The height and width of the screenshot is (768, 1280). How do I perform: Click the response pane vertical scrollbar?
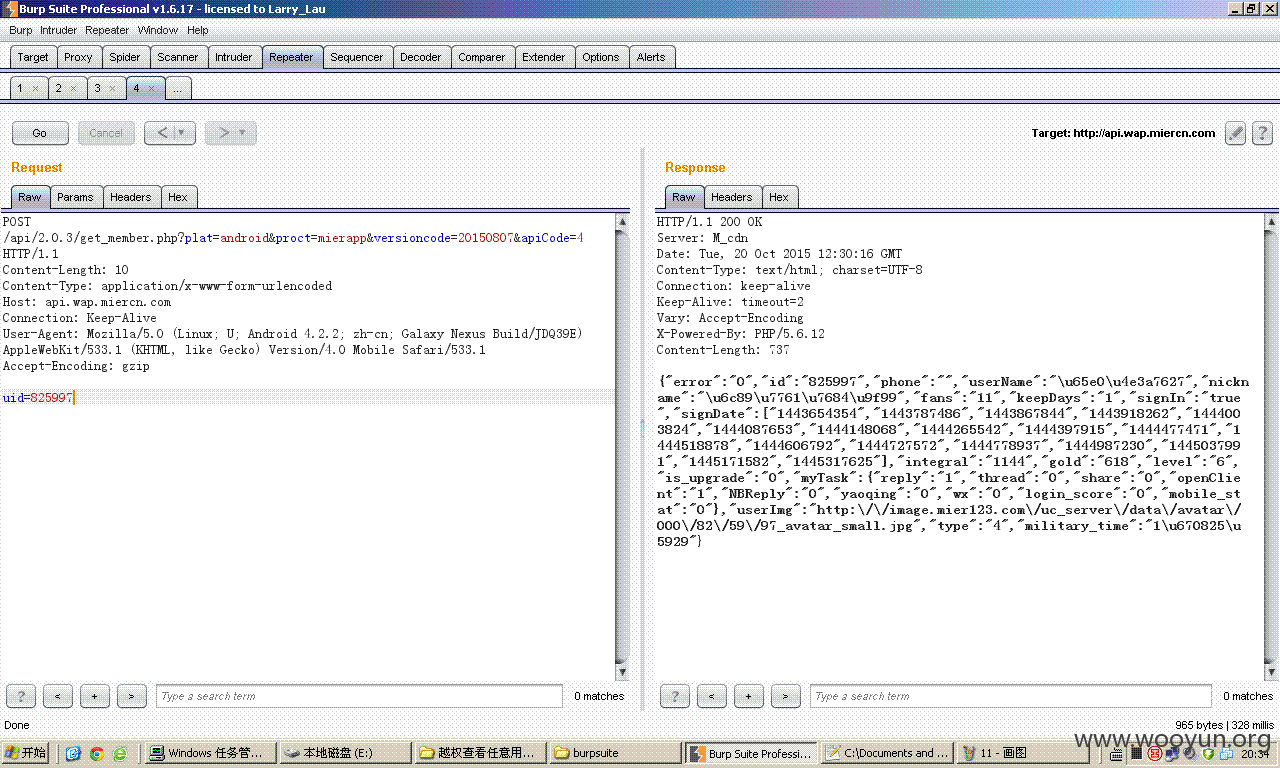click(1271, 447)
